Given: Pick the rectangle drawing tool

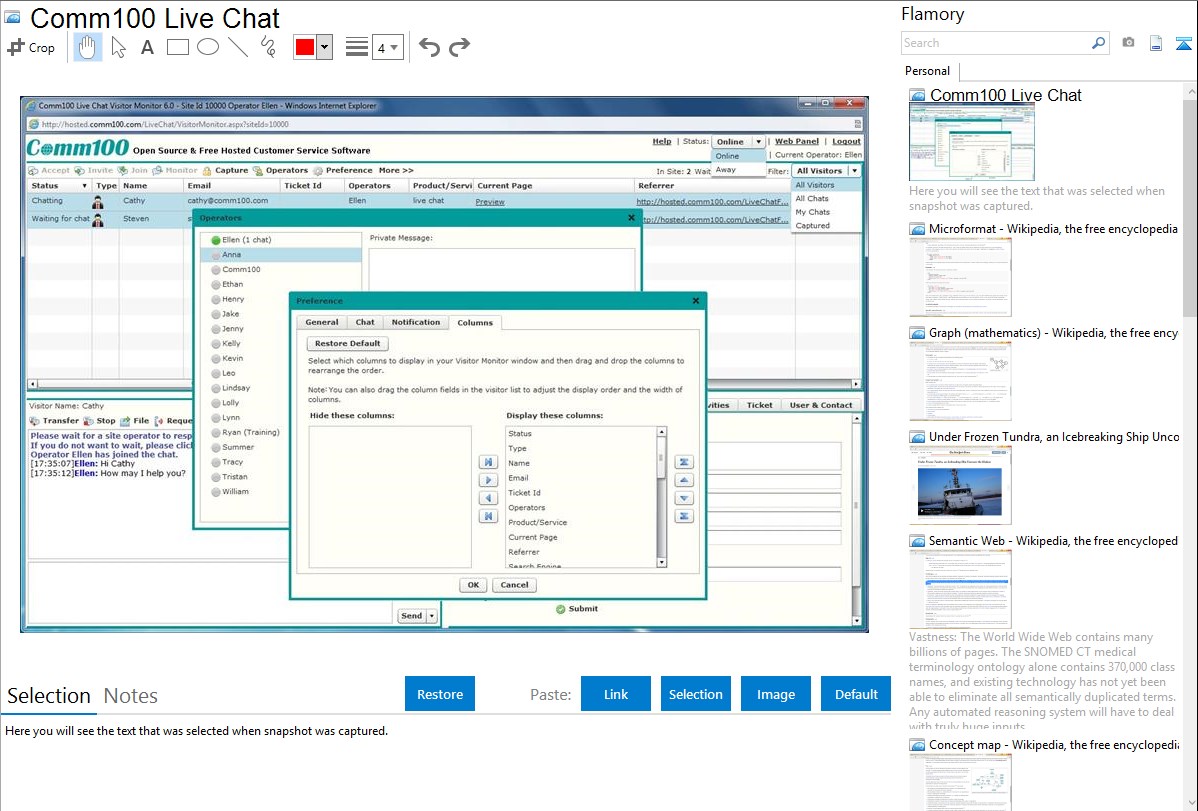Looking at the screenshot, I should (x=177, y=47).
